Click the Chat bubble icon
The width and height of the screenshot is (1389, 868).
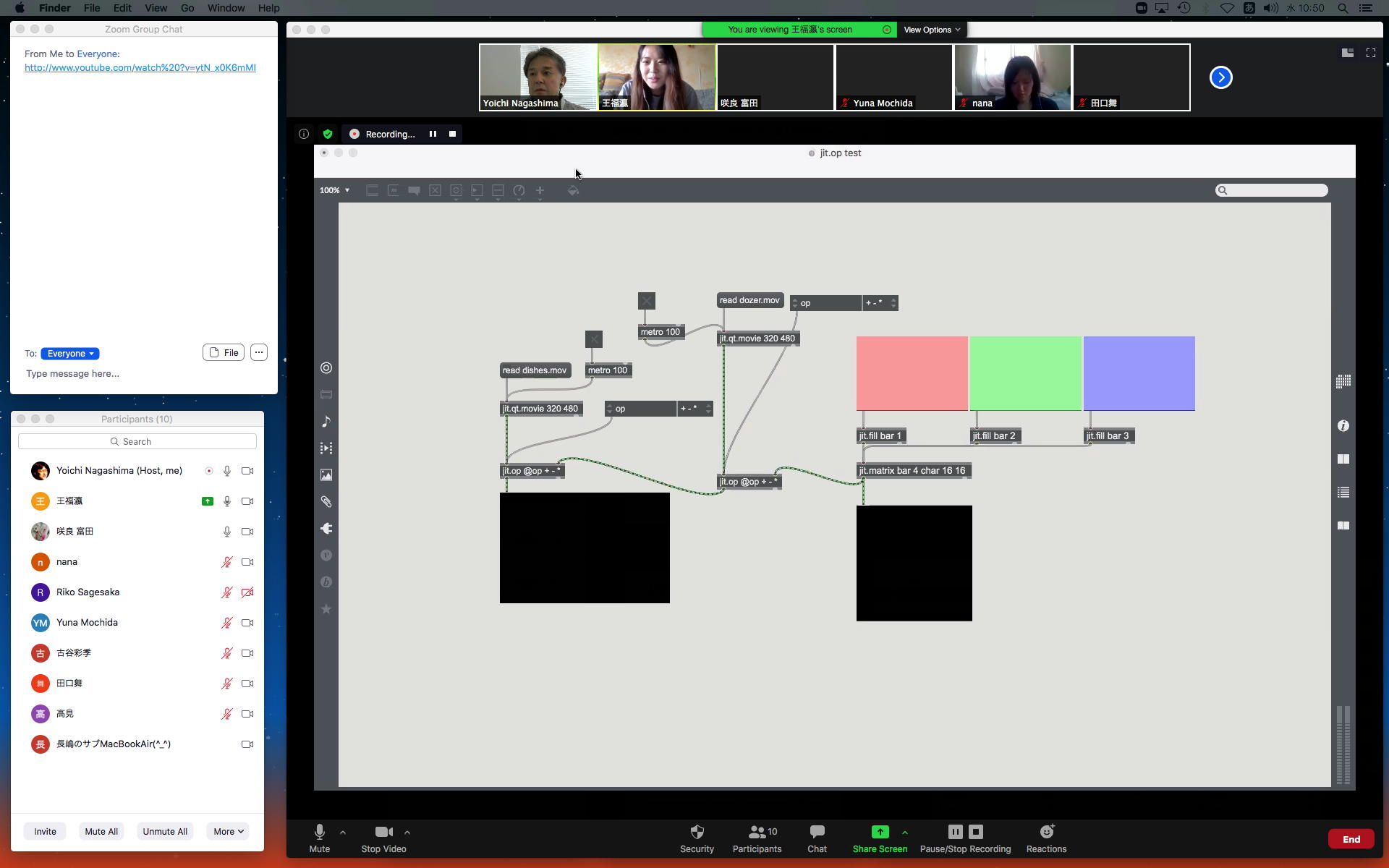coord(817,832)
